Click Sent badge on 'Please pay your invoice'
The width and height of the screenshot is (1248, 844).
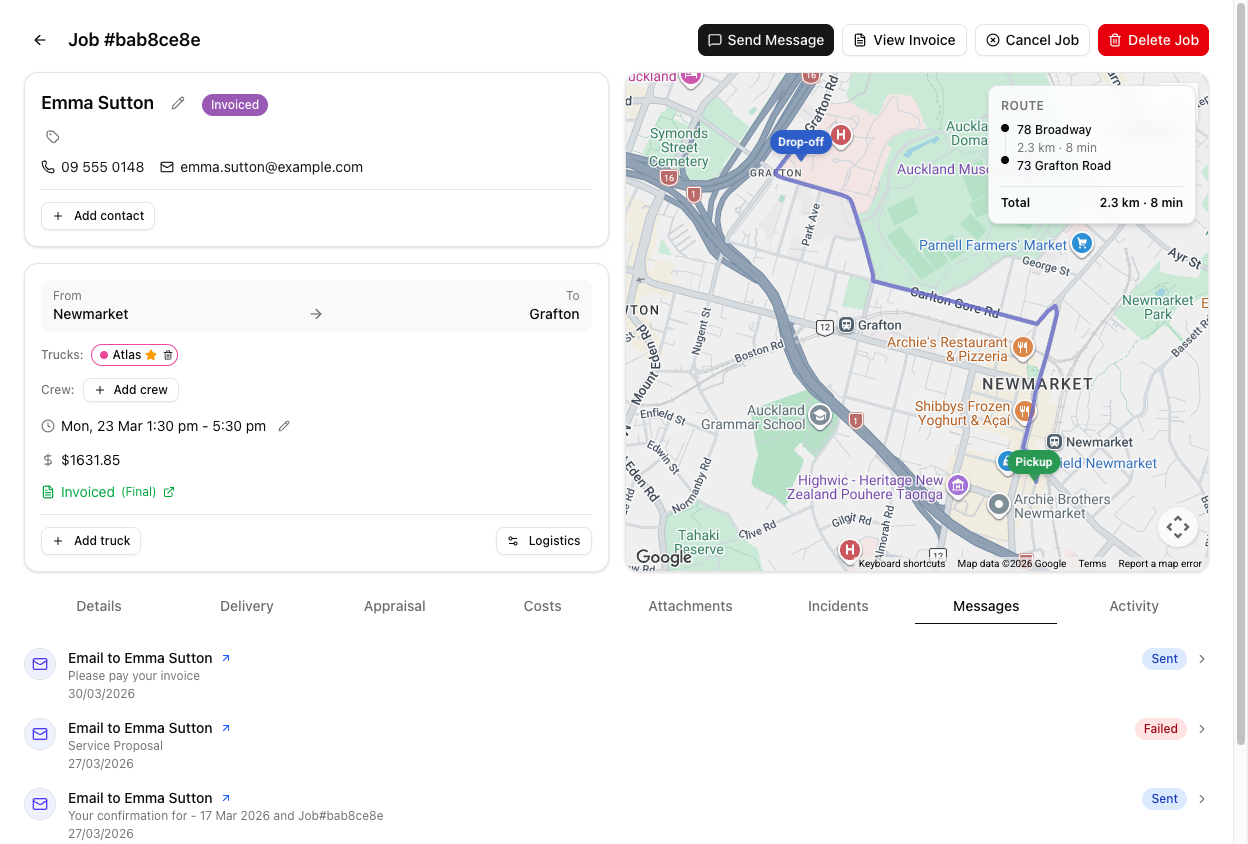(x=1164, y=659)
